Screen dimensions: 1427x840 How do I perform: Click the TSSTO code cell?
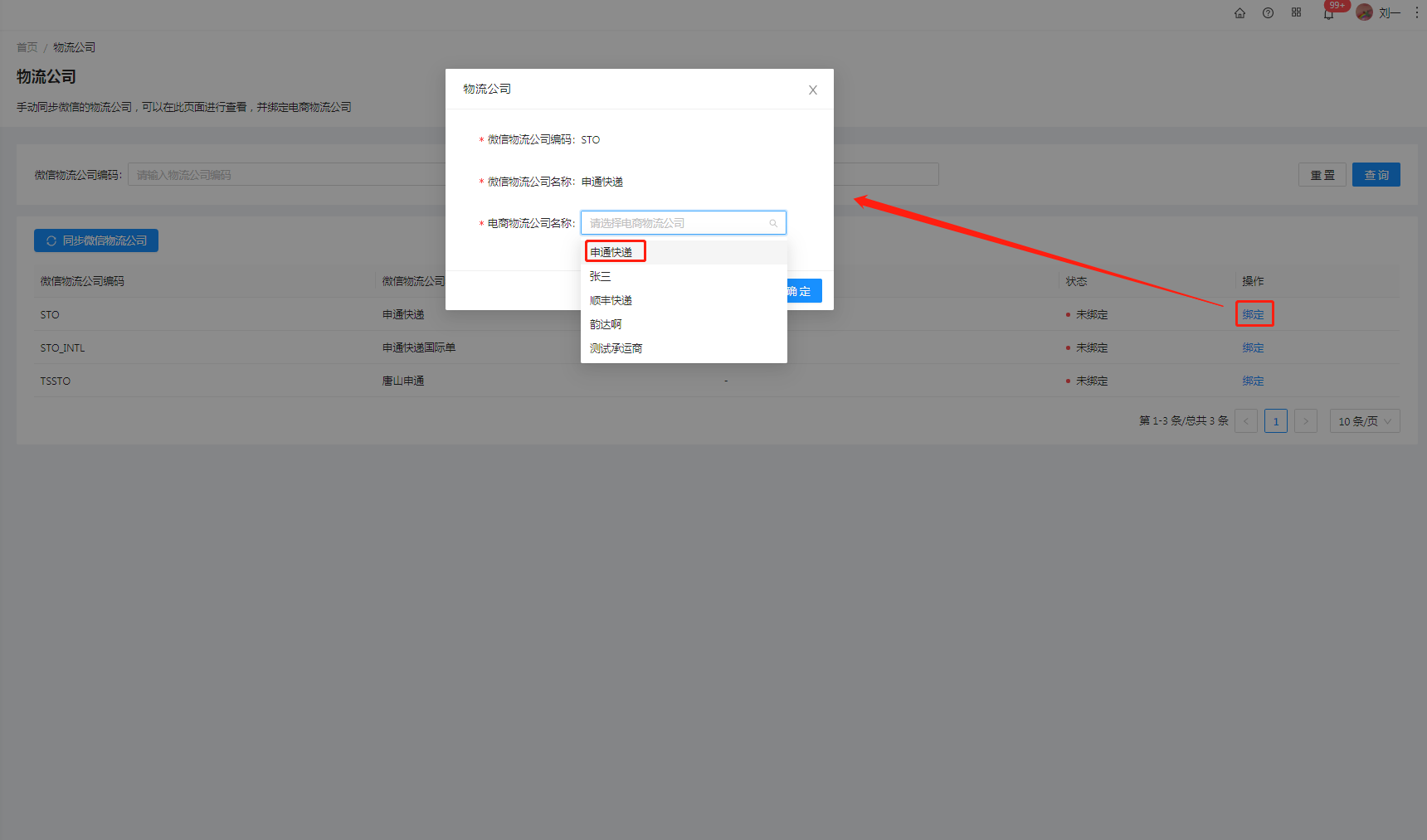click(x=56, y=381)
